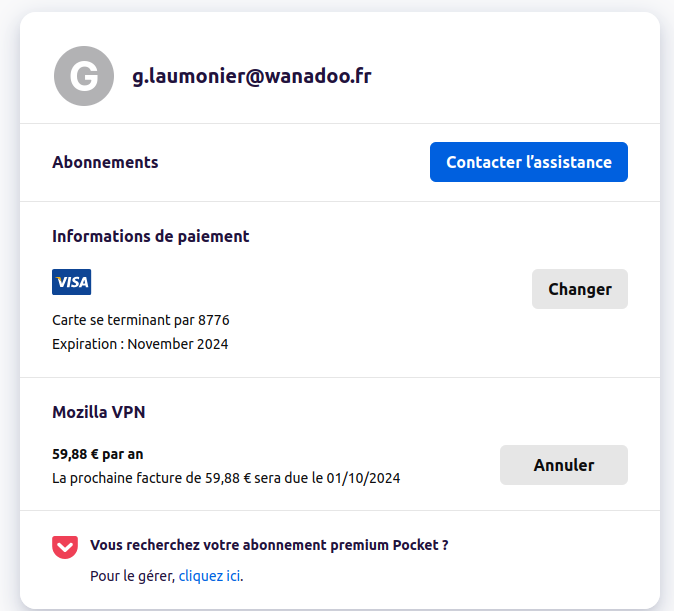
Task: Click the word Pocket in the bottom heading
Action: coord(414,545)
